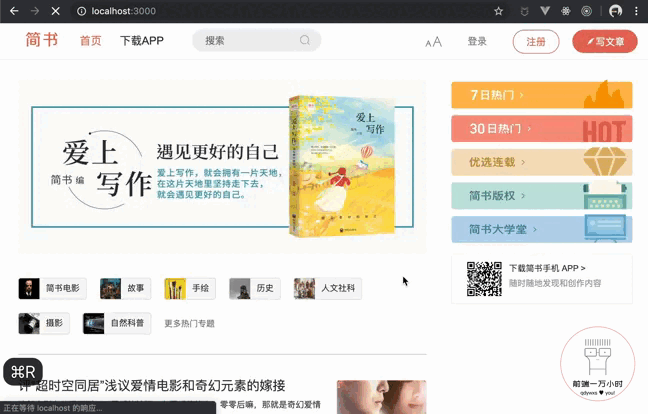Bookmark this page with the star icon

pos(498,11)
